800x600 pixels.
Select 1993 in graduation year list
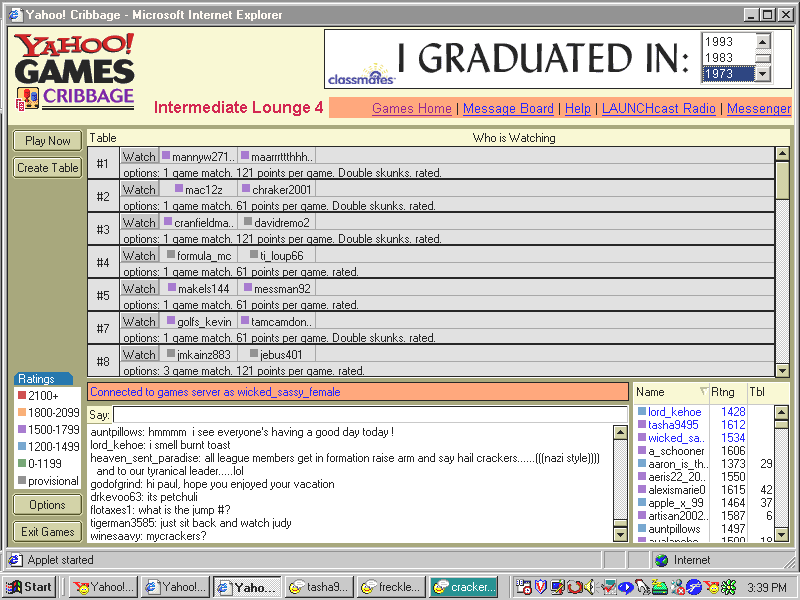728,41
